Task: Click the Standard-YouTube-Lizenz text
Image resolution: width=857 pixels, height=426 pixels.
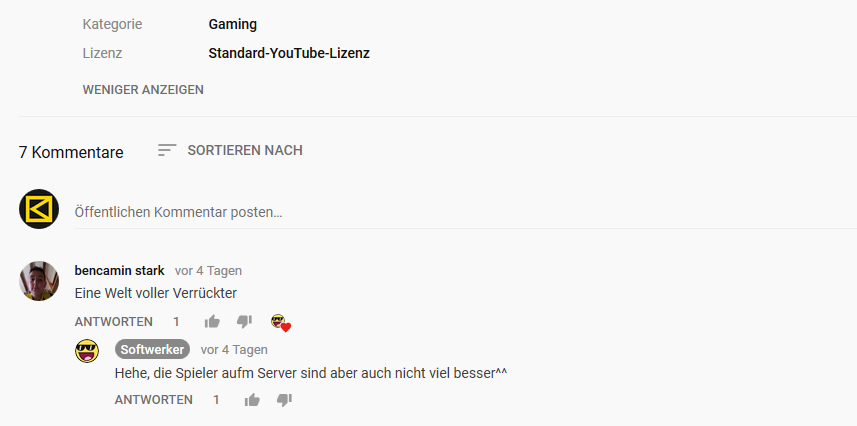Action: click(289, 54)
